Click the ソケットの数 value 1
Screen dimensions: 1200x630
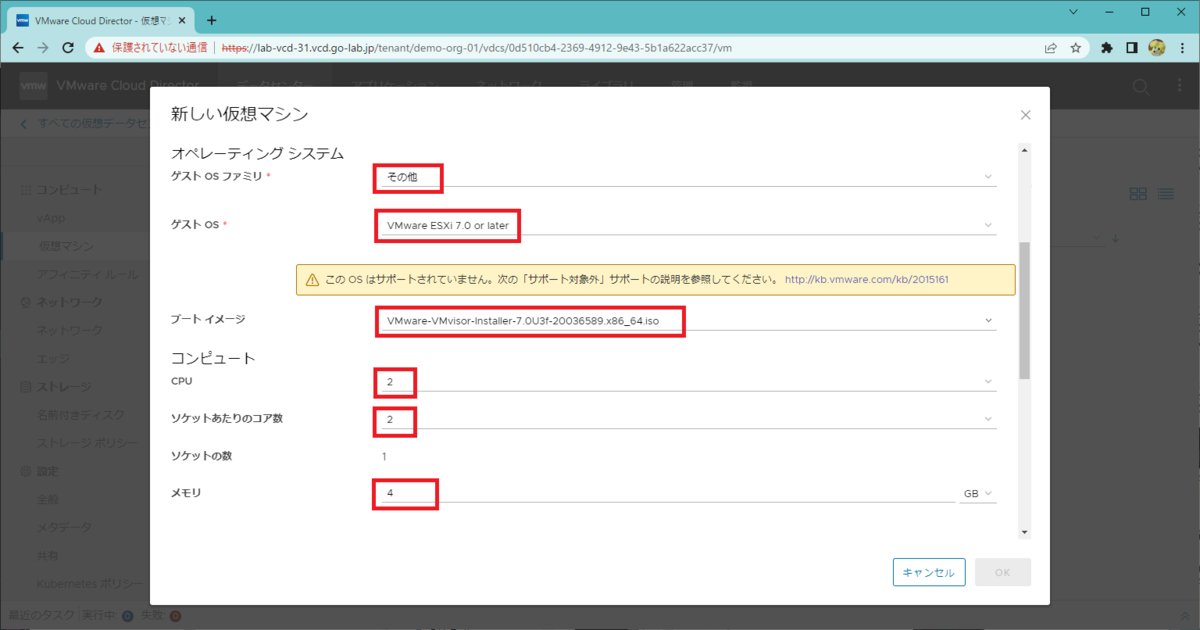pyautogui.click(x=385, y=457)
